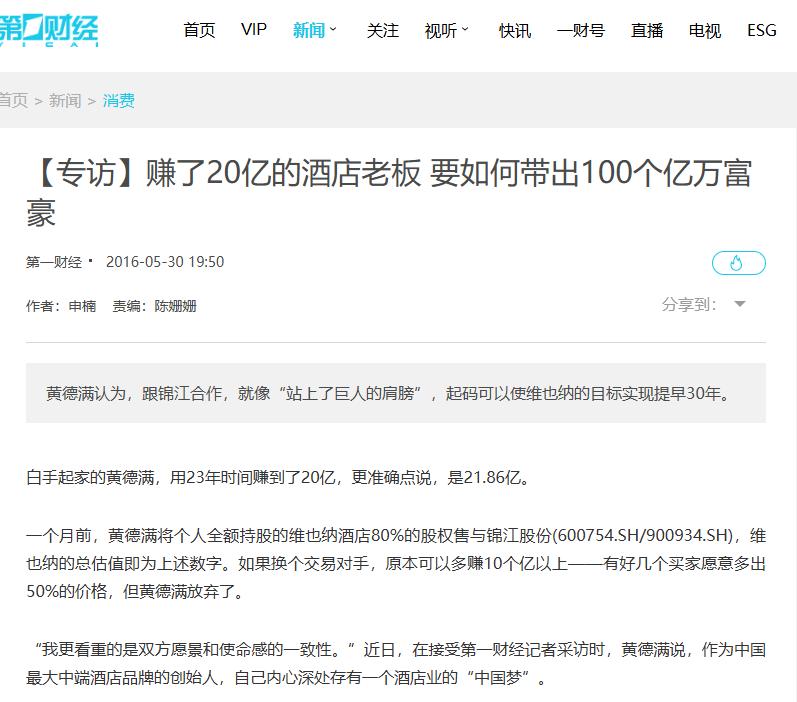Click the article headline about 酒店老板
This screenshot has width=797, height=702.
coord(389,192)
